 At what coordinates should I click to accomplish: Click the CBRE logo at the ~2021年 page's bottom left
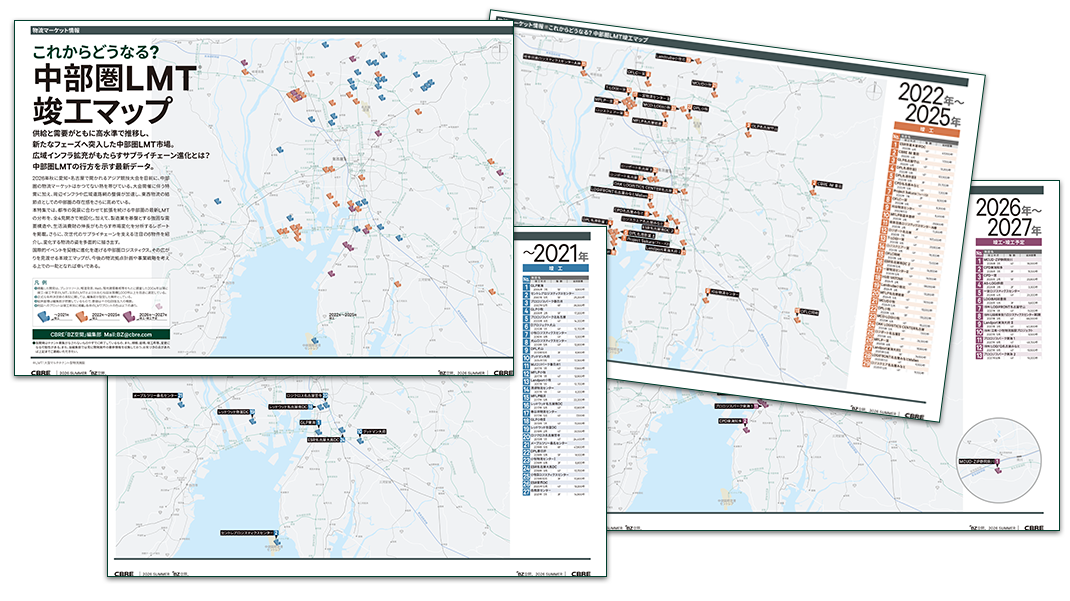click(124, 574)
